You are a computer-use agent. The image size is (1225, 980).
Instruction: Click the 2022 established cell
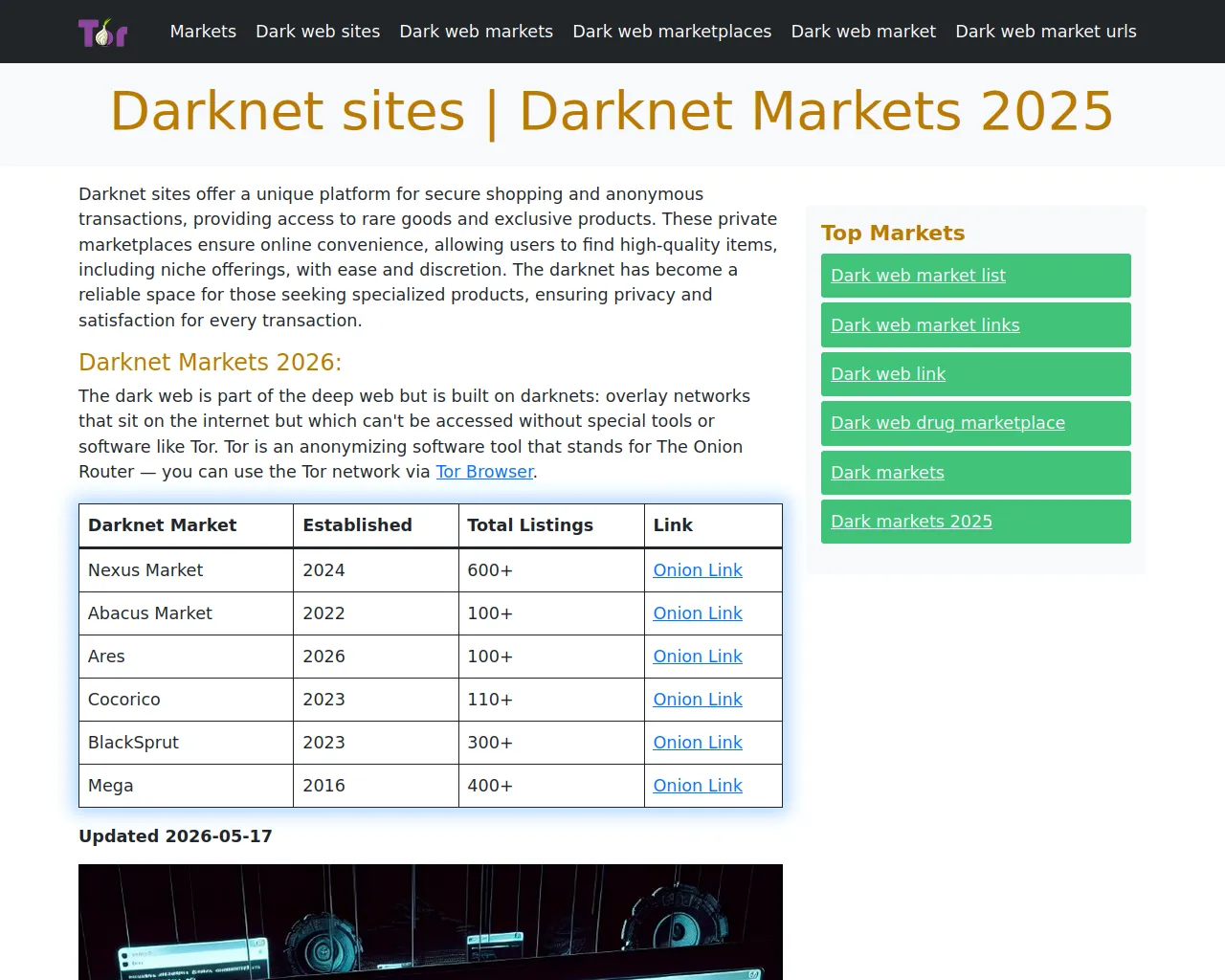coord(376,613)
